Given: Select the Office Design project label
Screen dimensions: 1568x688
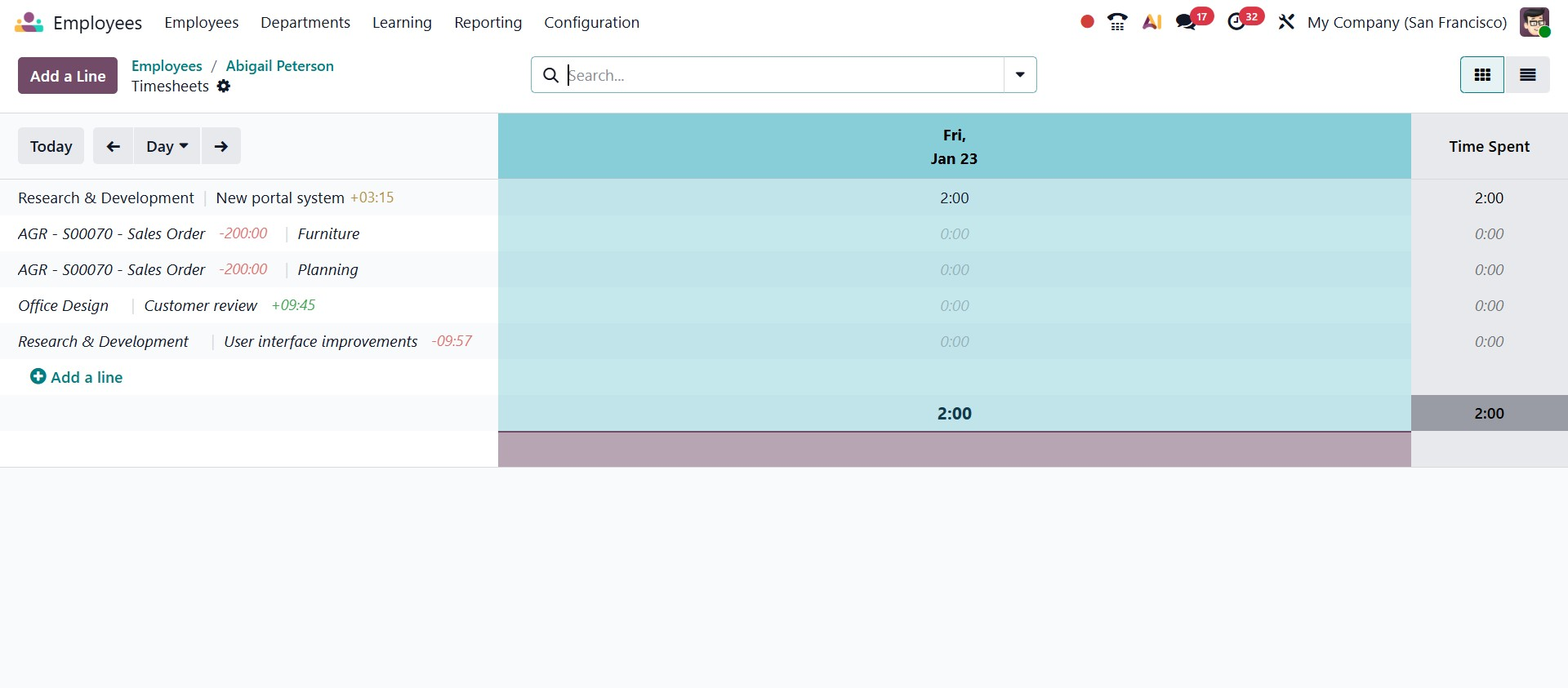Looking at the screenshot, I should click(63, 305).
